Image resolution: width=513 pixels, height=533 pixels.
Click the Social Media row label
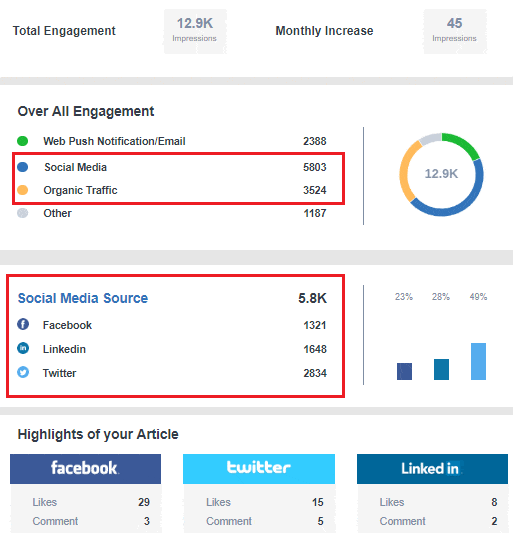tap(75, 167)
